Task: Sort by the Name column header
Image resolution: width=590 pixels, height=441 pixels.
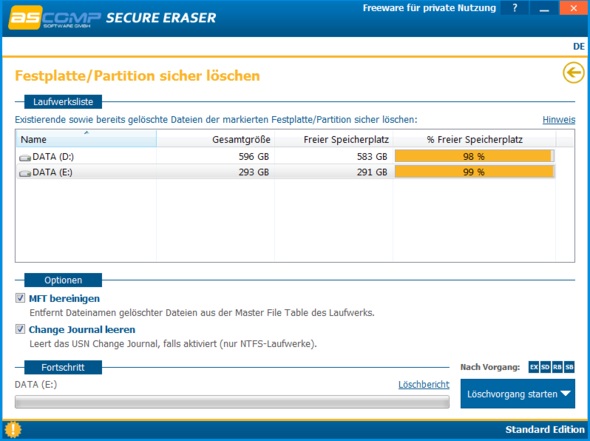Action: coord(86,139)
